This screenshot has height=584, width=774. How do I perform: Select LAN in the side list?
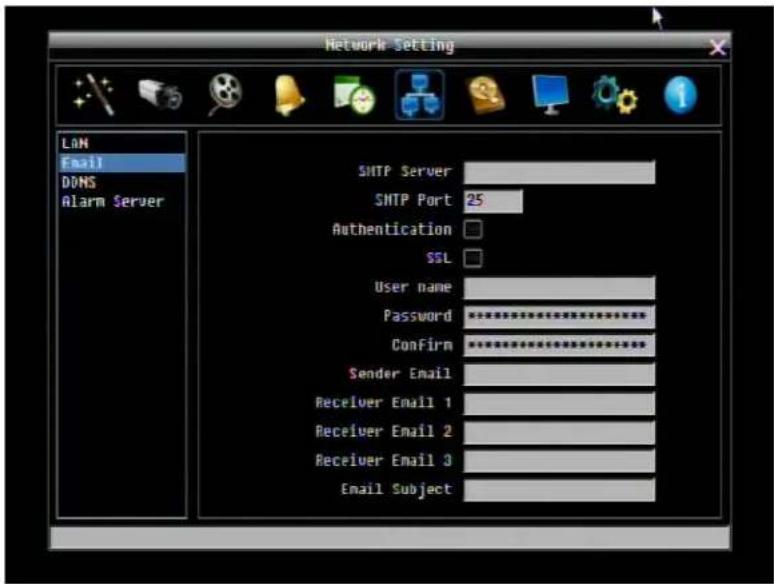pos(122,144)
